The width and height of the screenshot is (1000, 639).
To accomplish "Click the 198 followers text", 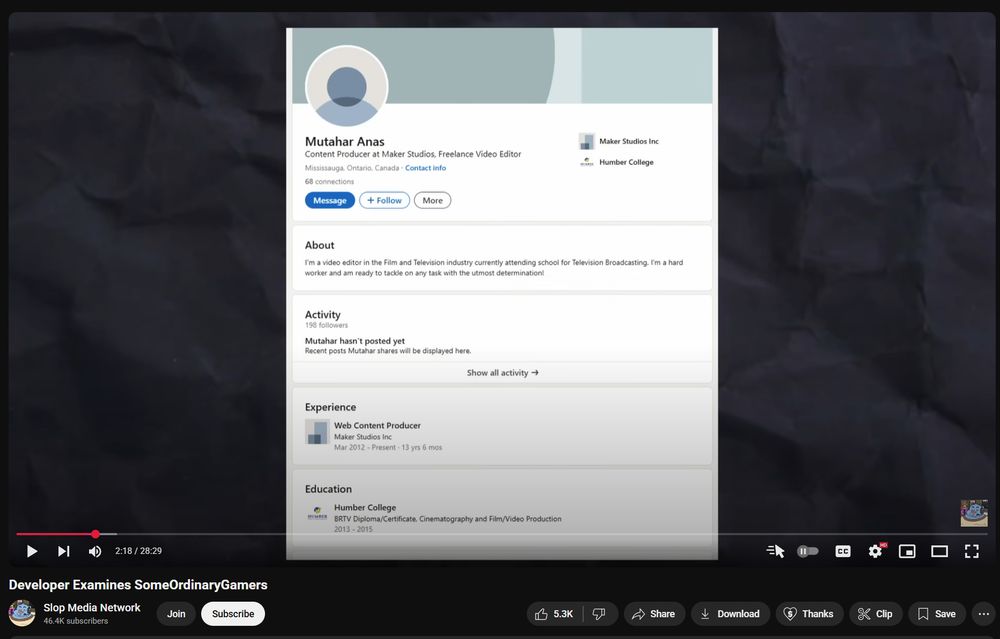I will [x=326, y=325].
